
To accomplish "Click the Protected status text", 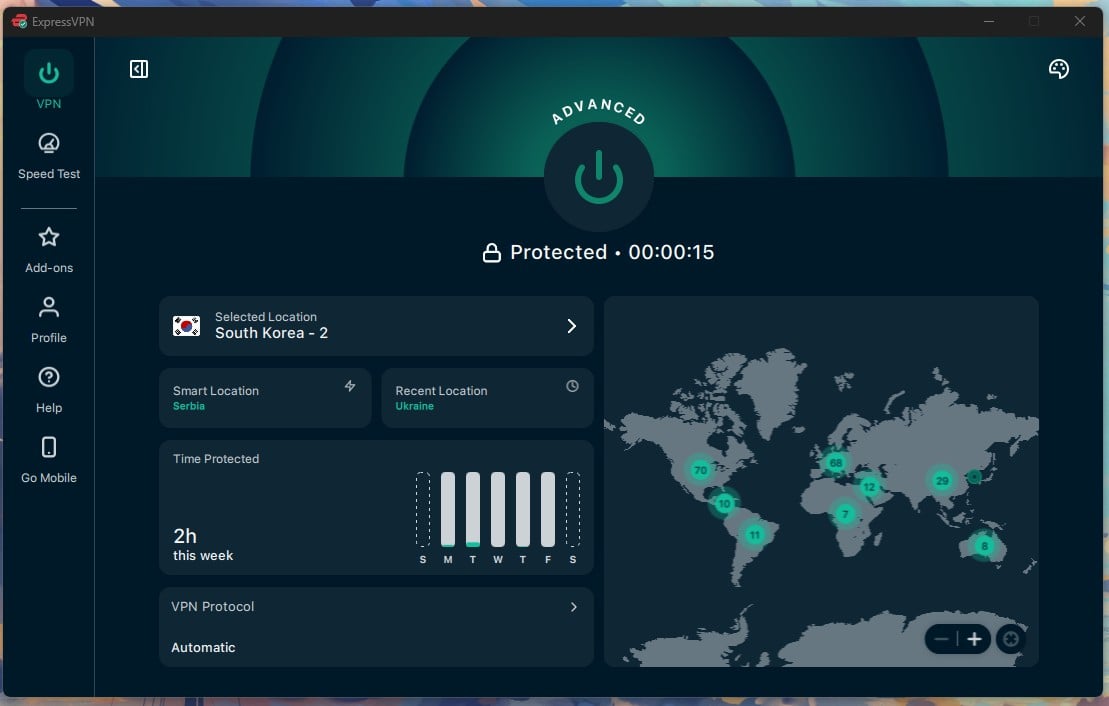I will [559, 253].
